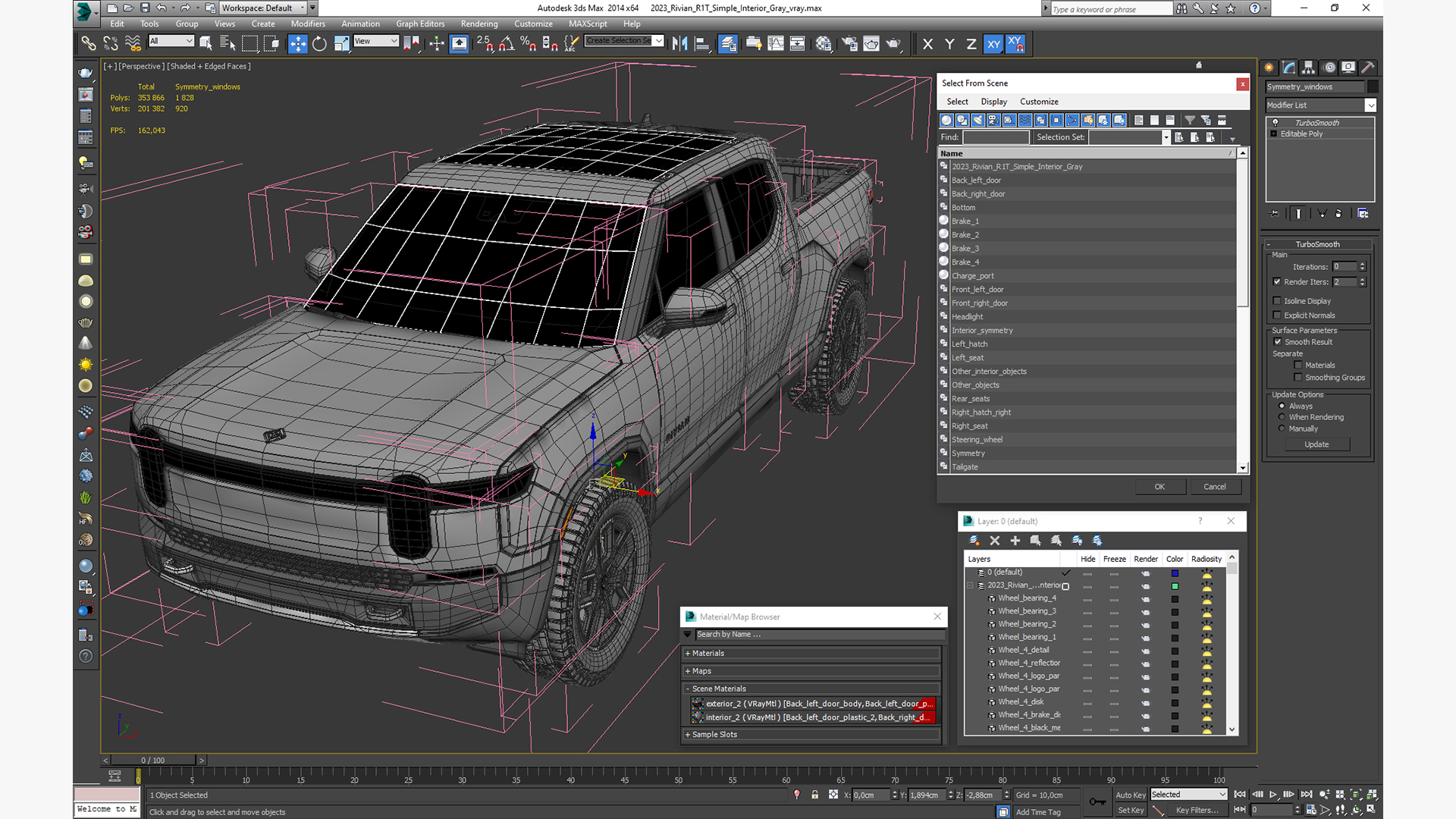Image resolution: width=1456 pixels, height=819 pixels.
Task: Select the Manually update option
Action: pyautogui.click(x=1282, y=428)
